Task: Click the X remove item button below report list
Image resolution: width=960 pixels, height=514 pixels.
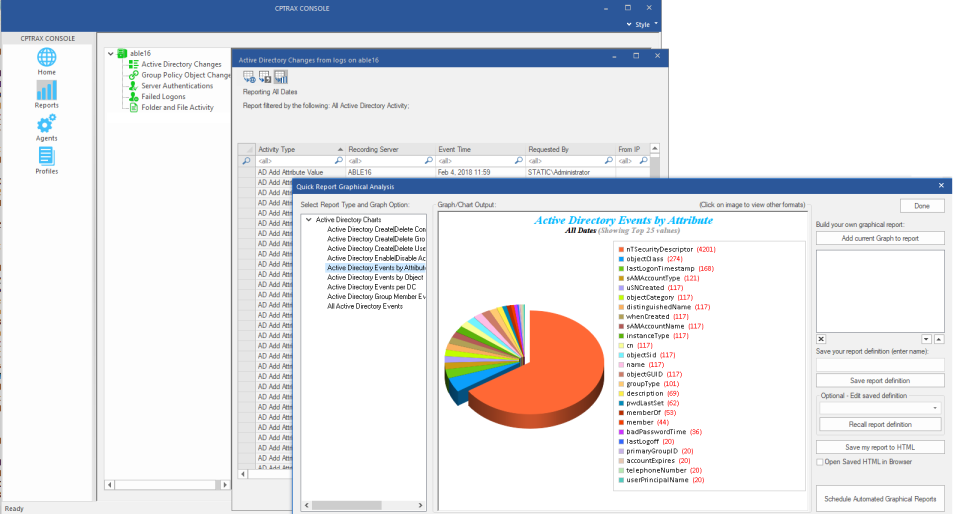Action: [821, 339]
